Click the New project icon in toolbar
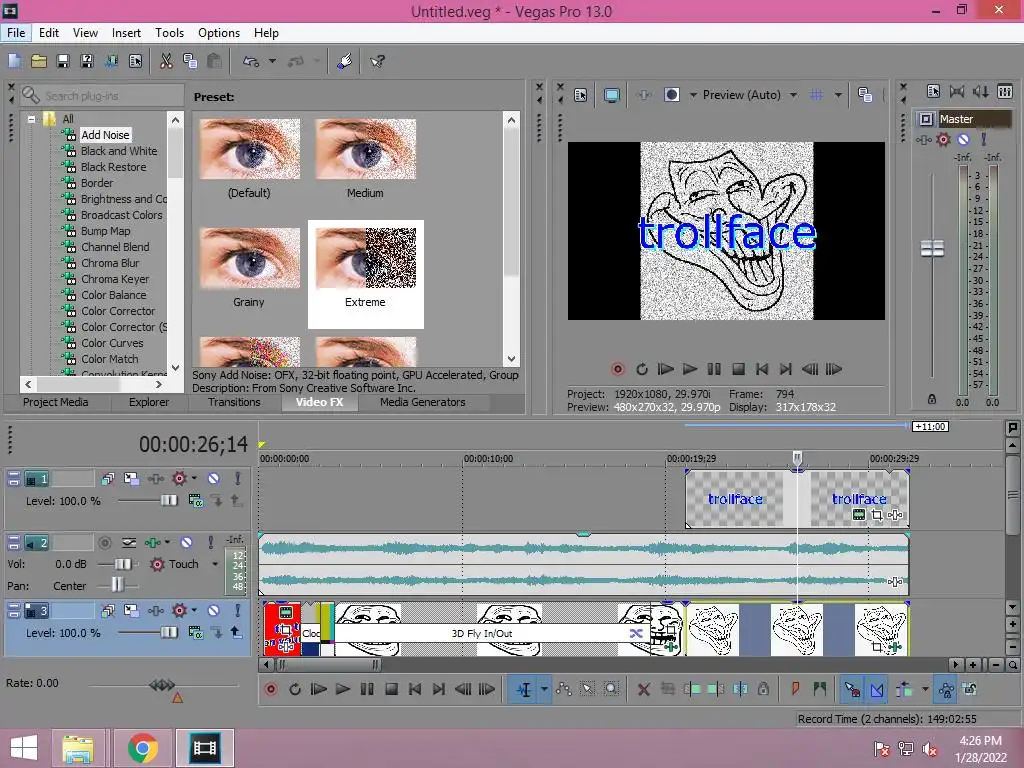The image size is (1024, 768). click(x=14, y=61)
